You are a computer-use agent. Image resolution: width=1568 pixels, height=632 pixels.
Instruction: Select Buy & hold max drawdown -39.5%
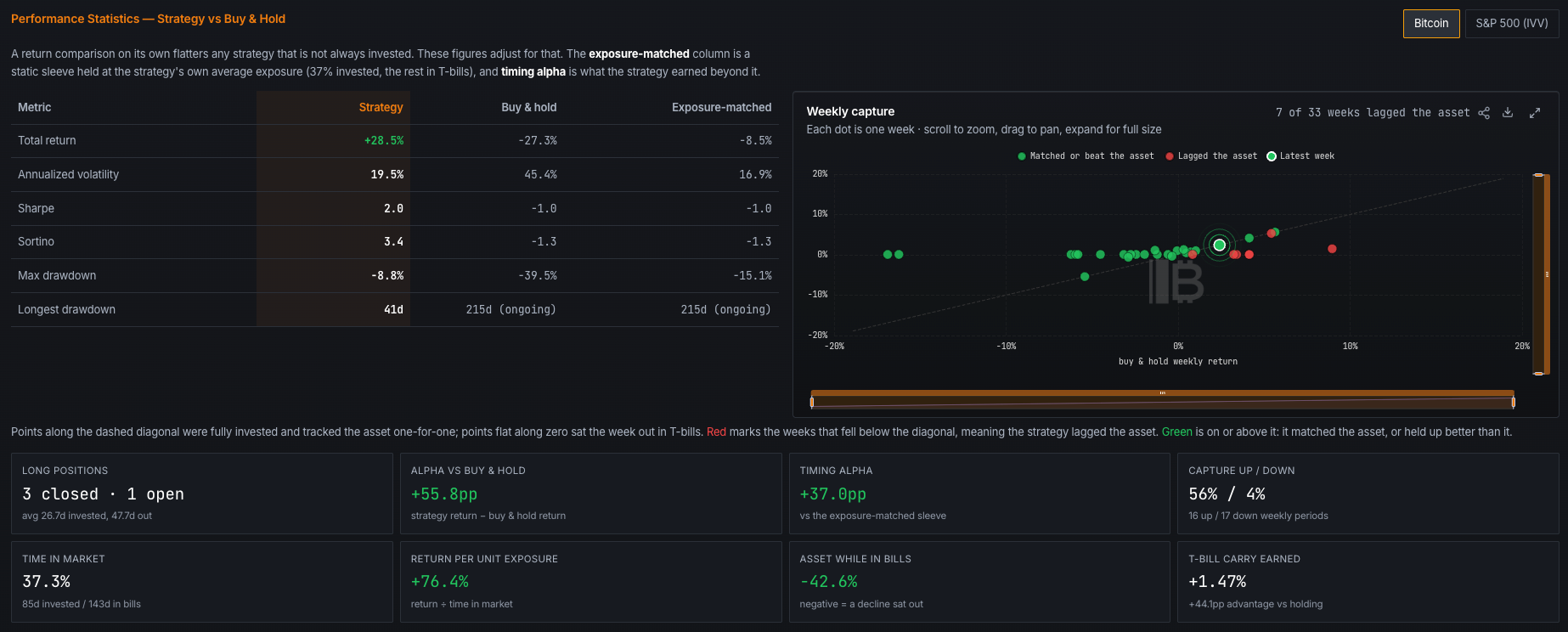coord(538,276)
